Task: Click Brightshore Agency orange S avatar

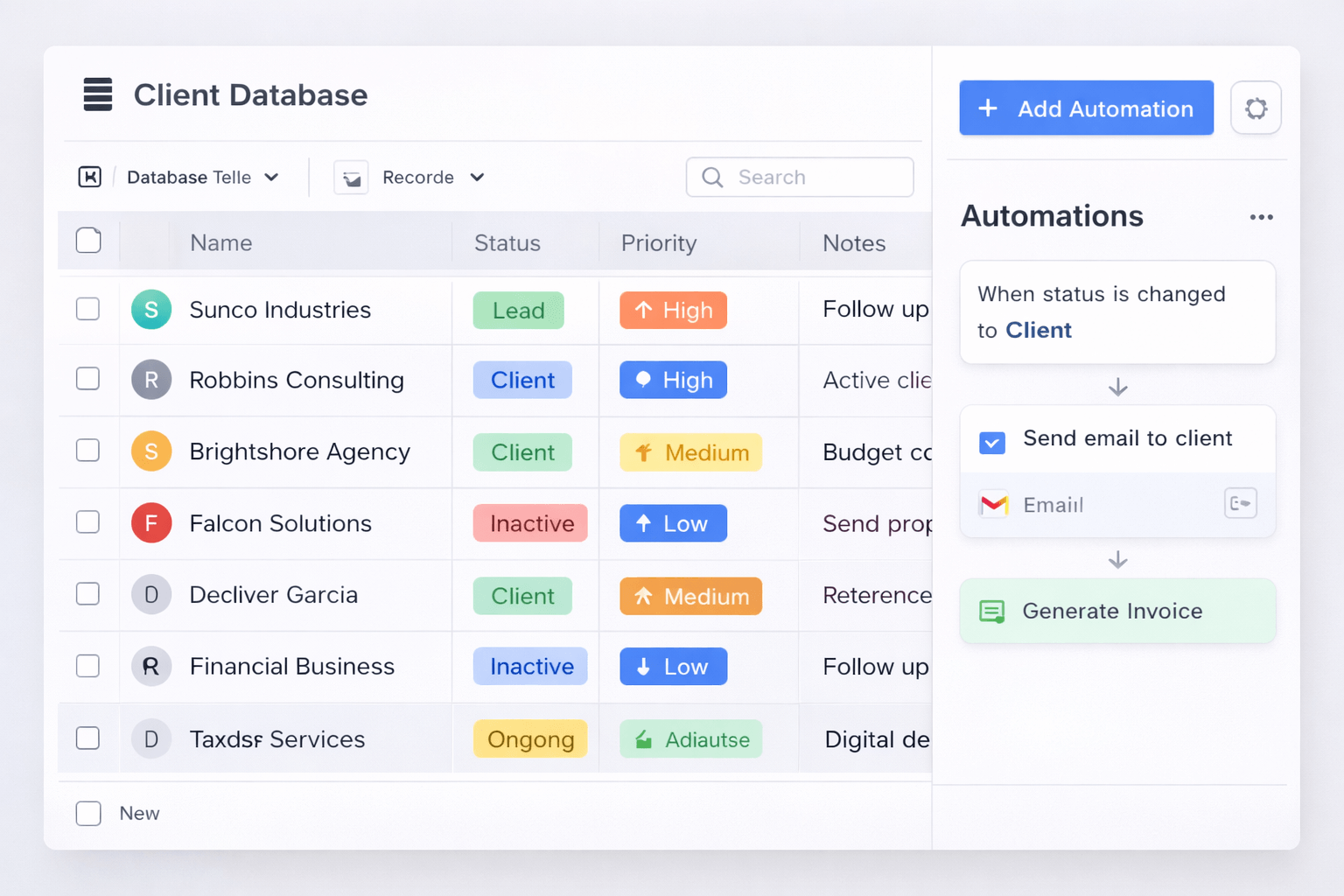Action: coord(151,451)
